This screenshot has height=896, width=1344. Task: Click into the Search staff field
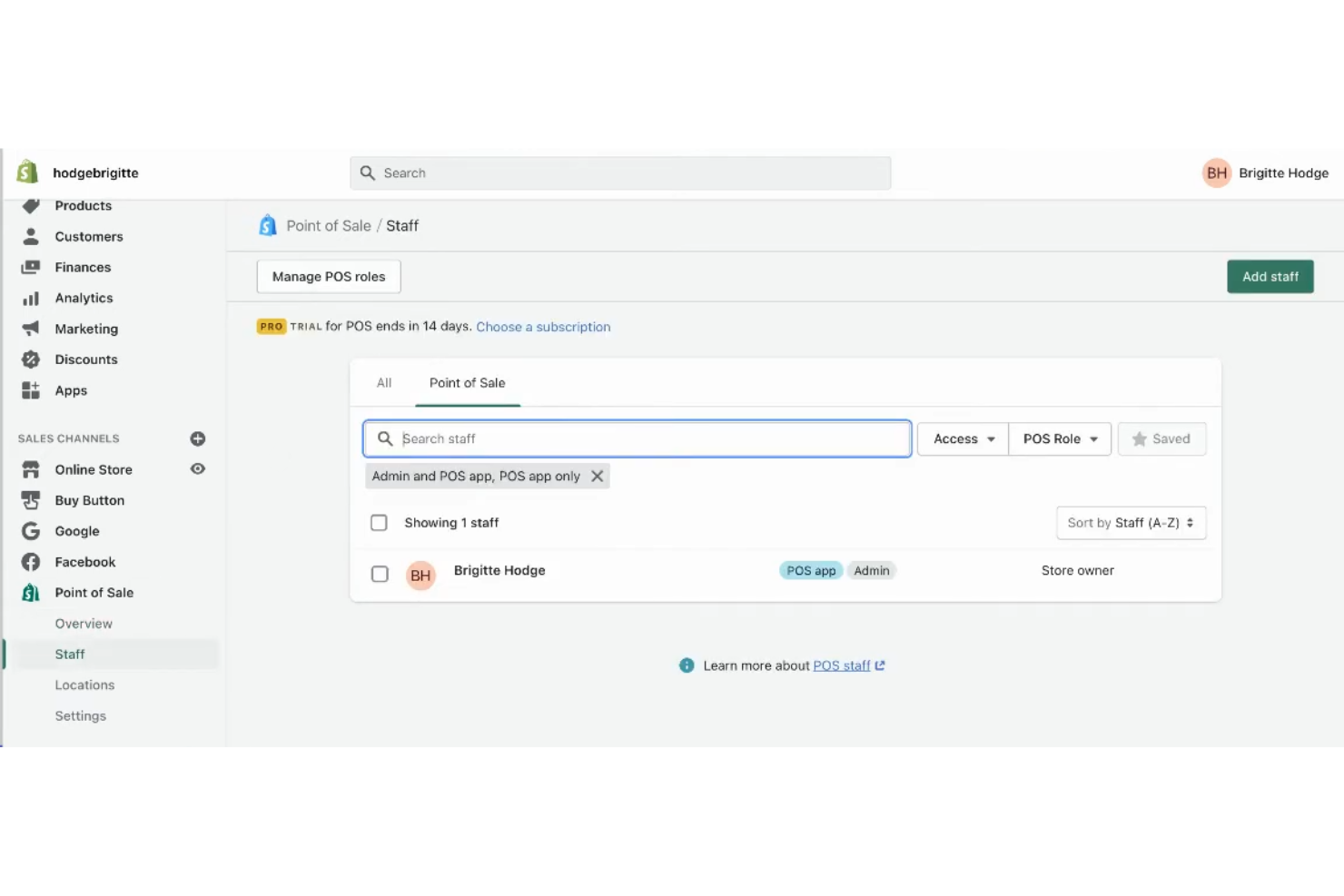637,438
